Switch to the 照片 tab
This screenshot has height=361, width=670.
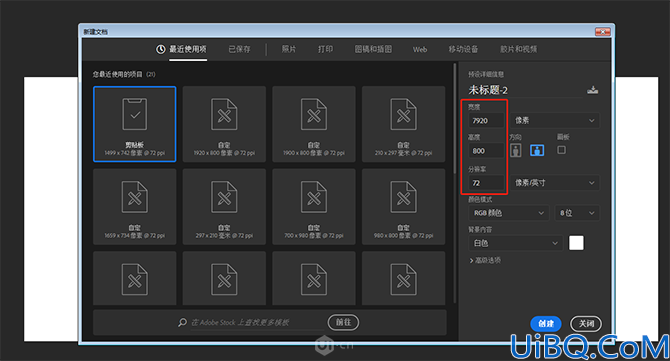pyautogui.click(x=289, y=50)
